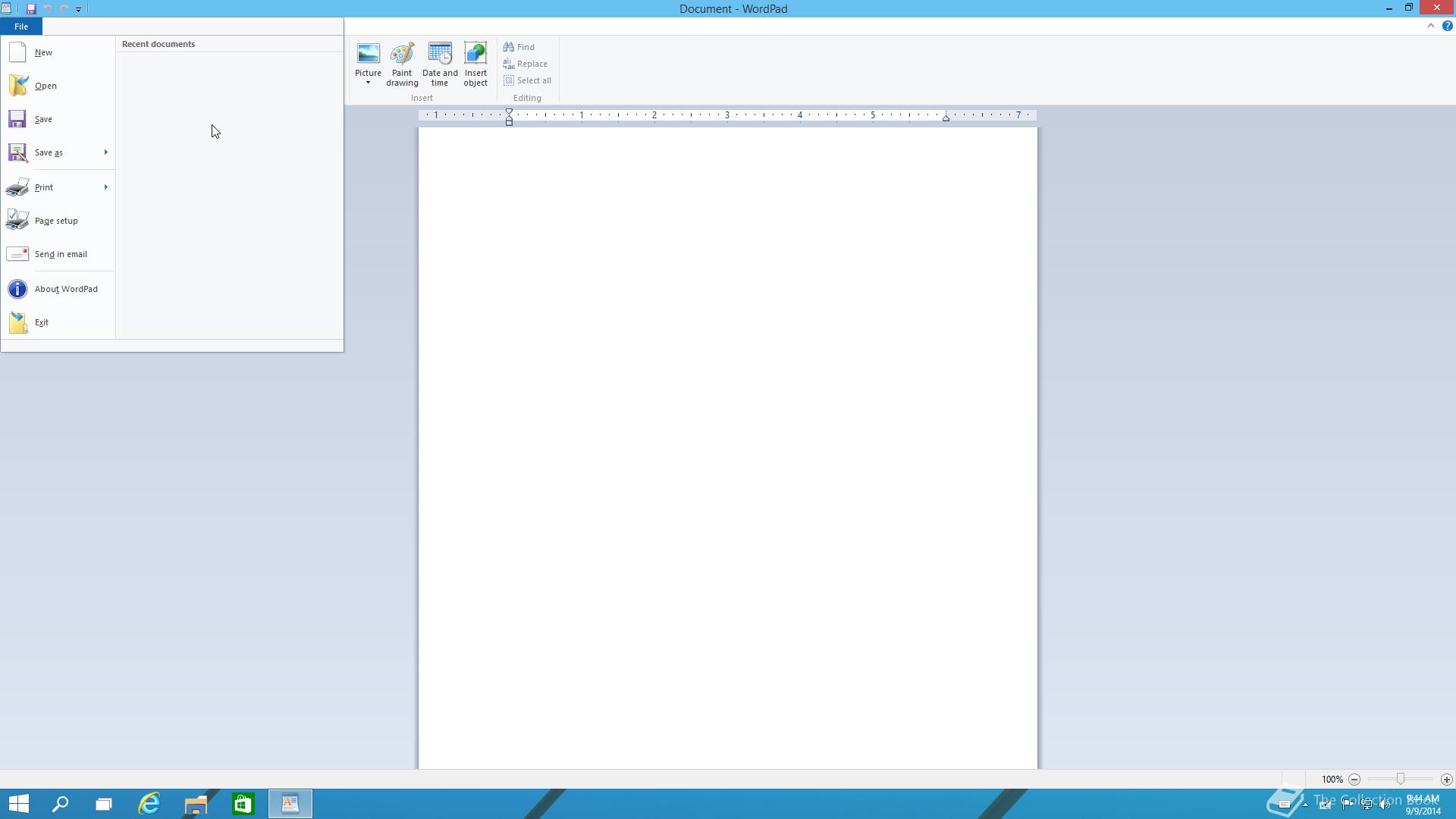Viewport: 1456px width, 819px height.
Task: Open the Picture dropdown arrow
Action: 368,83
